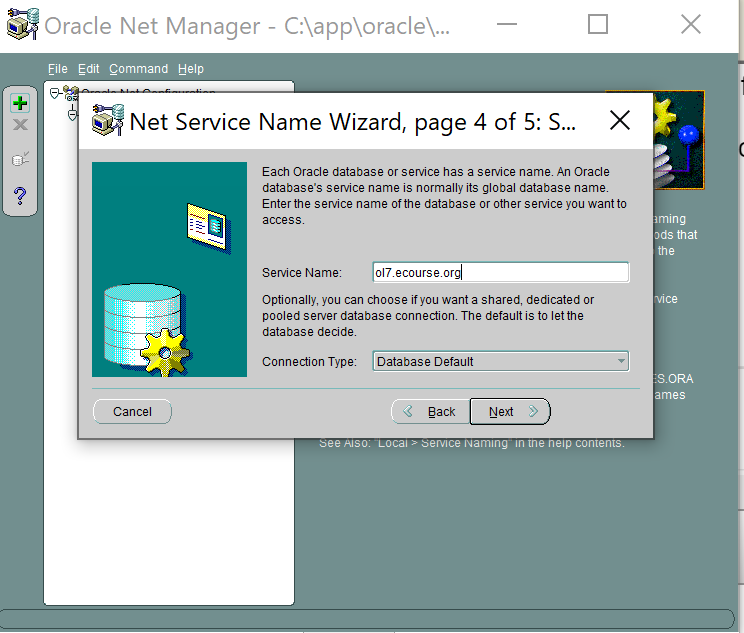The image size is (744, 633).
Task: Expand the Local child tree node
Action: tap(72, 113)
